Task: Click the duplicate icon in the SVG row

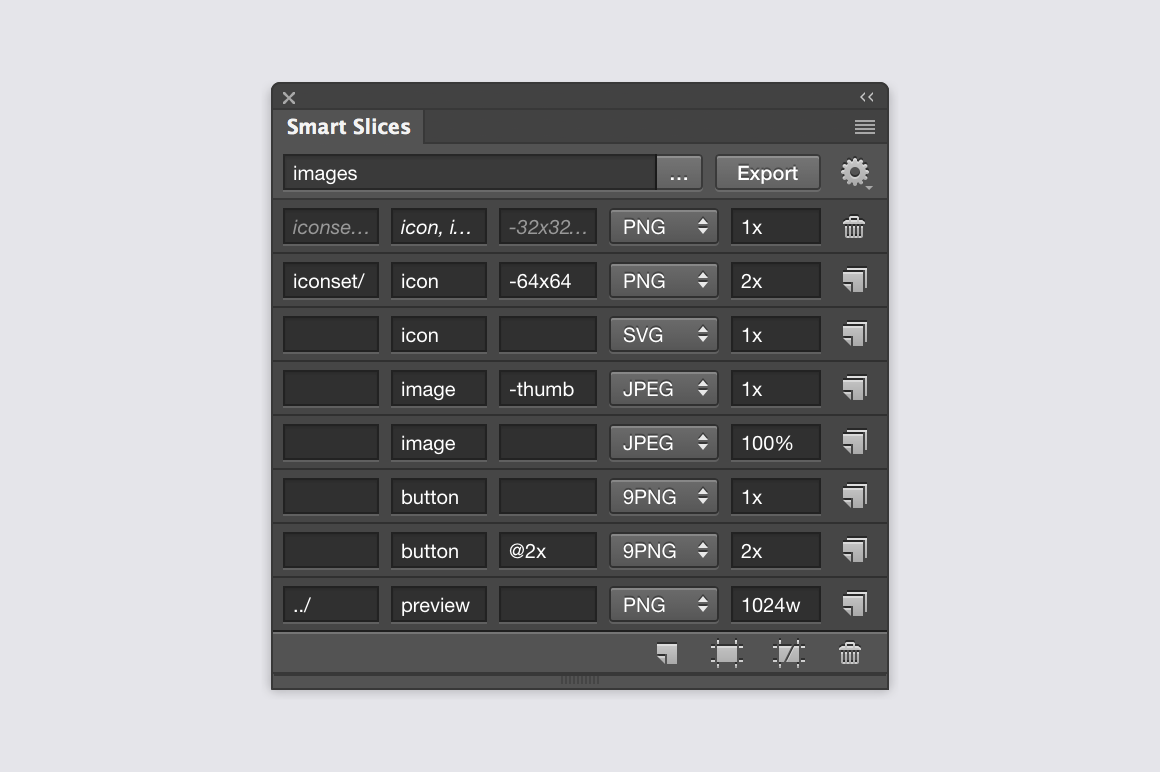Action: [x=853, y=335]
